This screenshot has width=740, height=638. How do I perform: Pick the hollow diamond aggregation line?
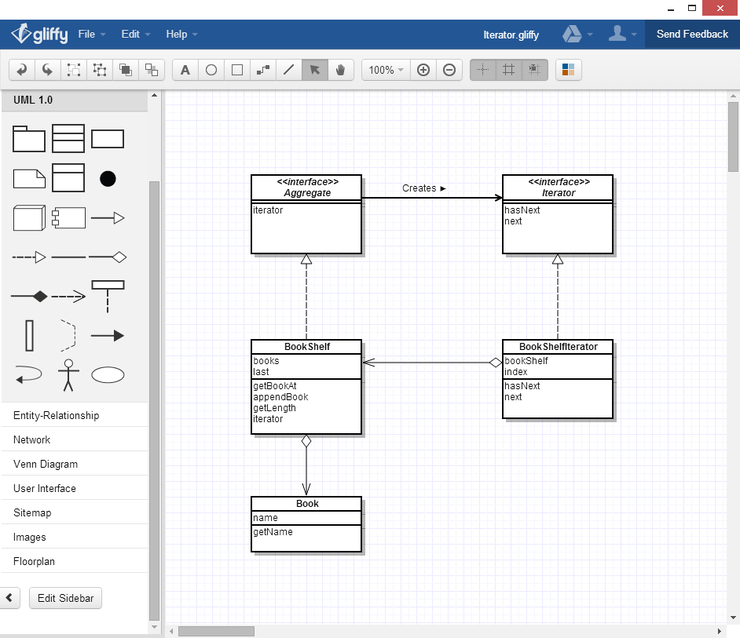pos(108,257)
